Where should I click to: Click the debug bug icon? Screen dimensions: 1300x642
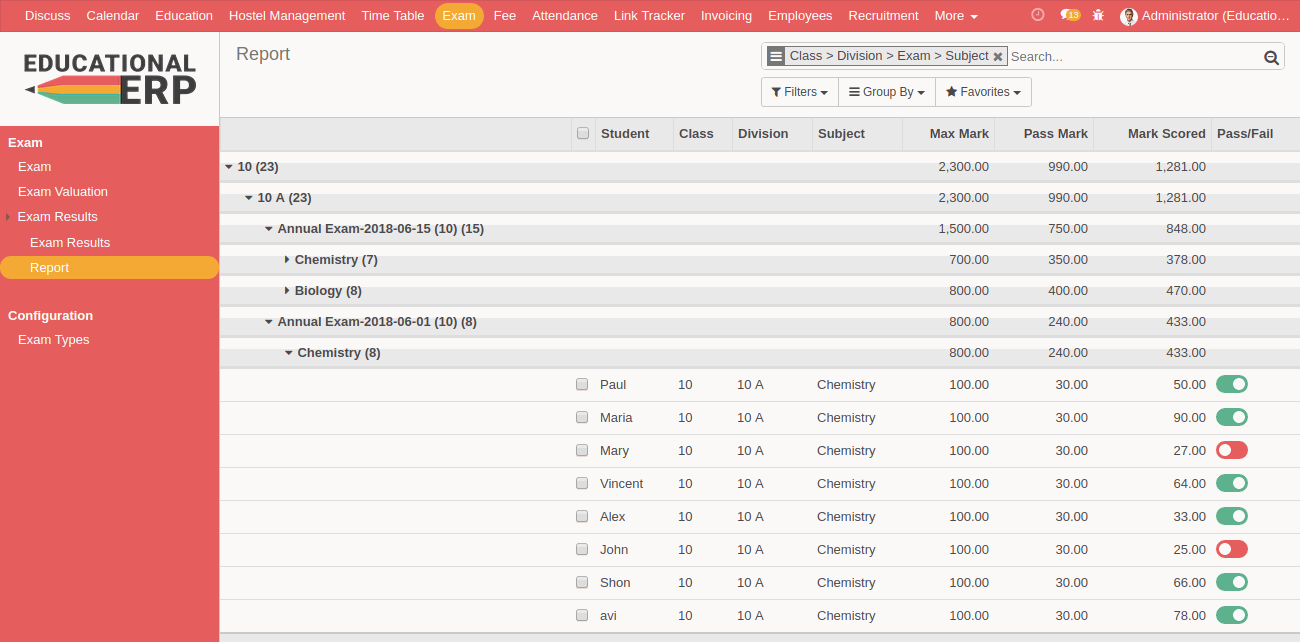(x=1098, y=16)
